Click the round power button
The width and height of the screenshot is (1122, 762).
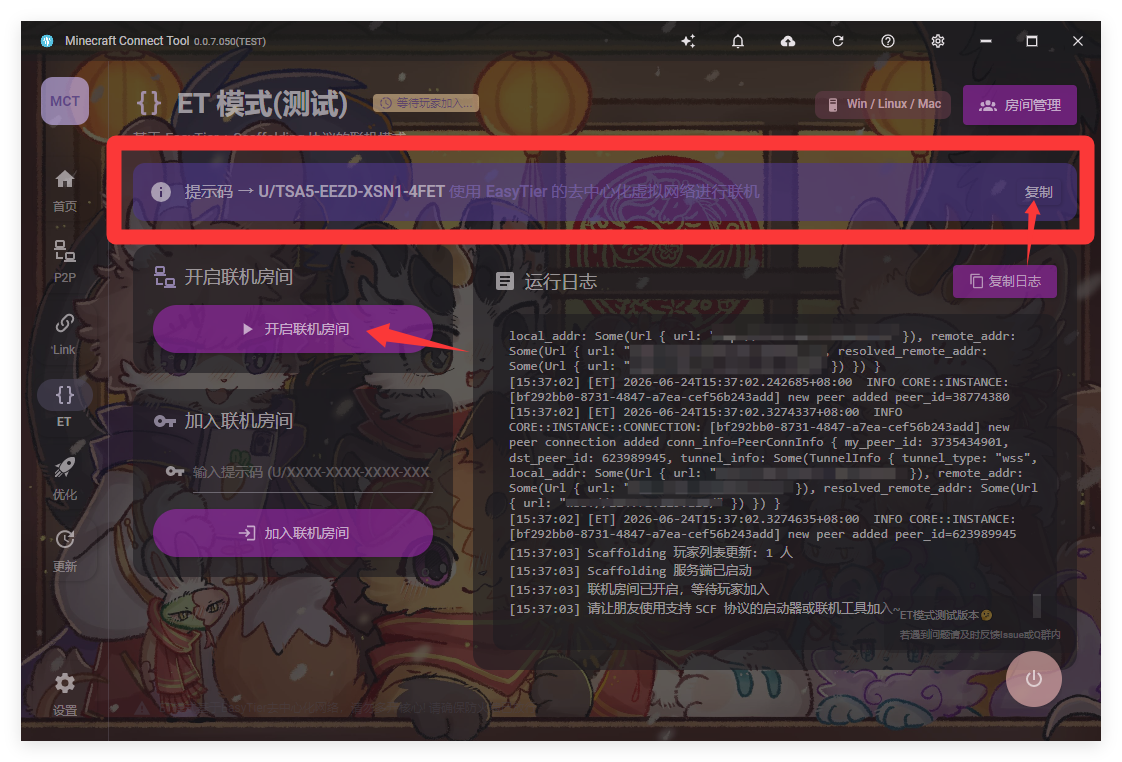[1033, 678]
